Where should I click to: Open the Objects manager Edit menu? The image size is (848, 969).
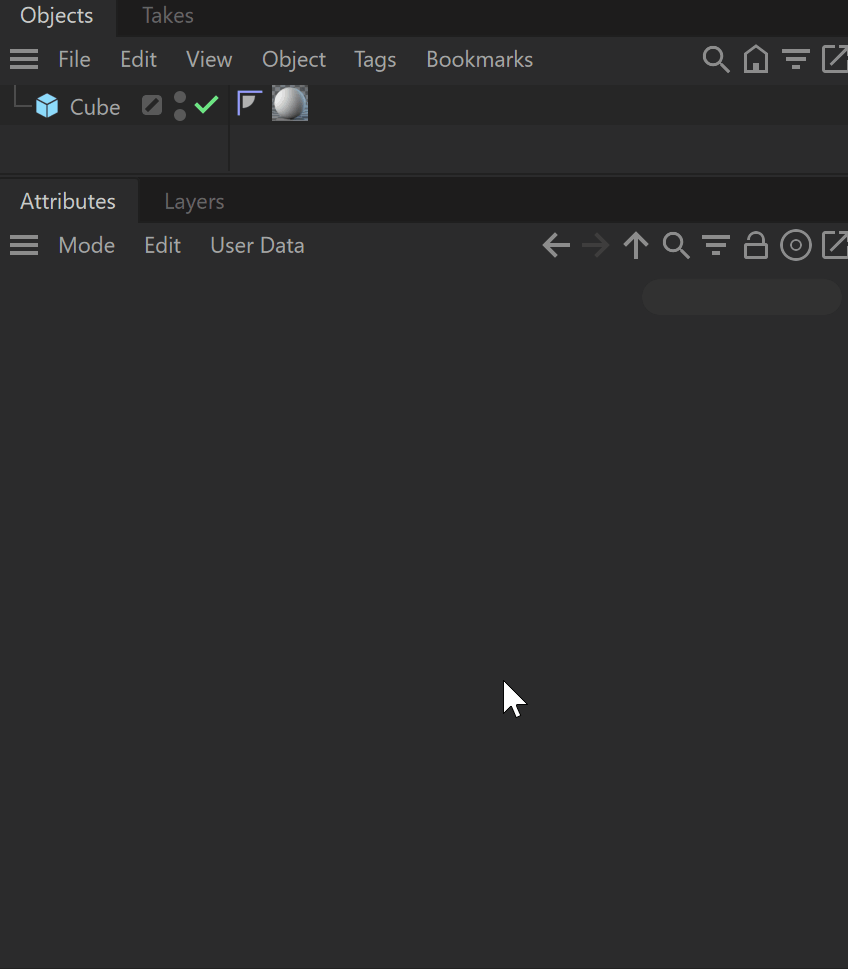(138, 59)
